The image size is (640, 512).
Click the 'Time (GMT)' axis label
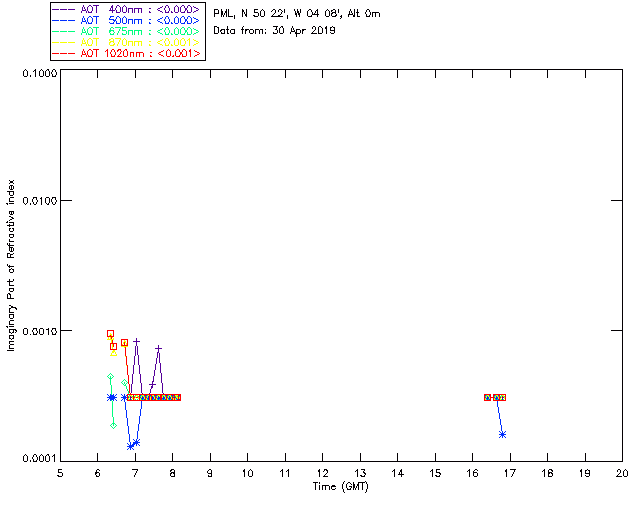pyautogui.click(x=340, y=487)
